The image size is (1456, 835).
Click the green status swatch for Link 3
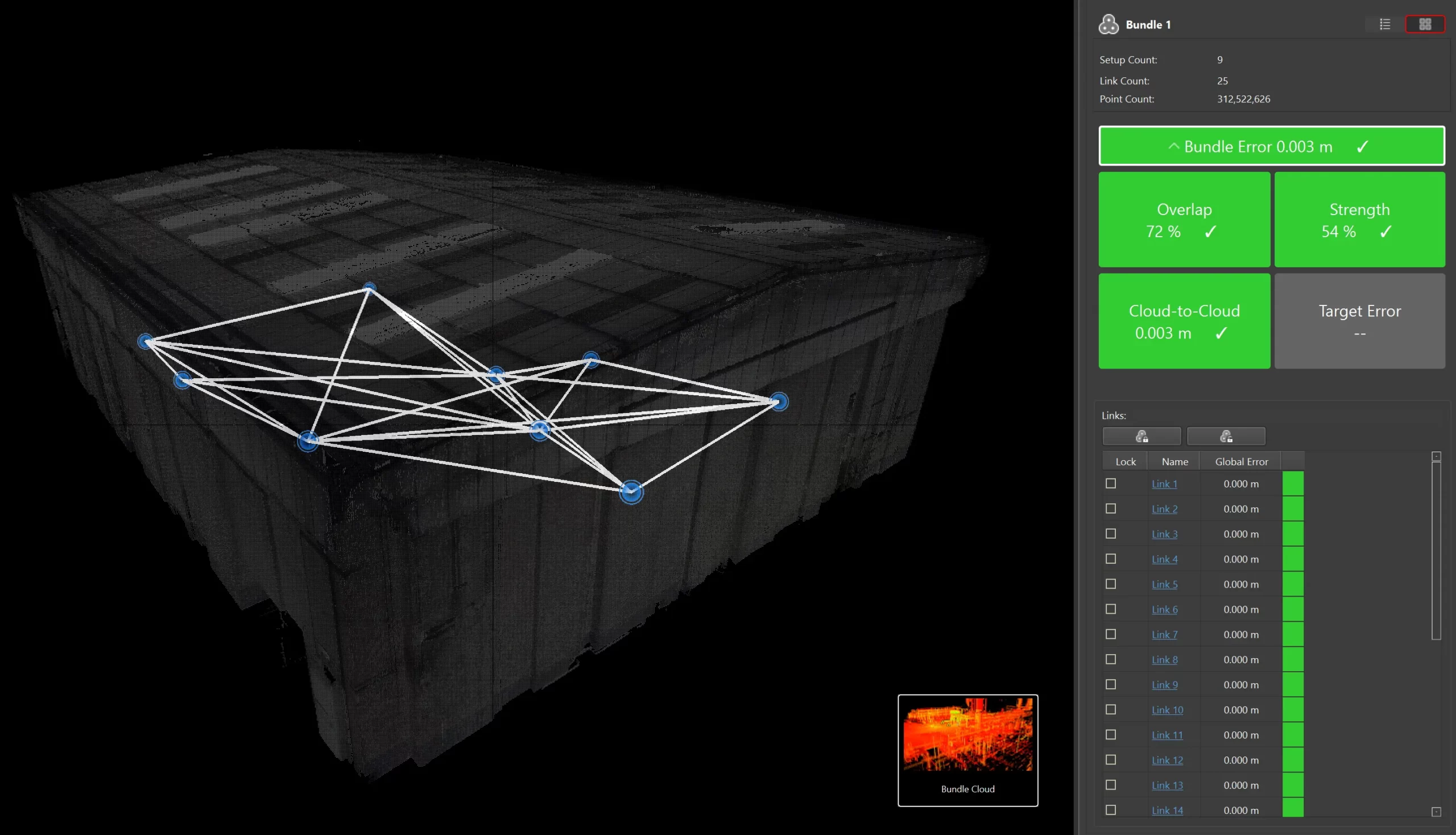click(x=1293, y=534)
